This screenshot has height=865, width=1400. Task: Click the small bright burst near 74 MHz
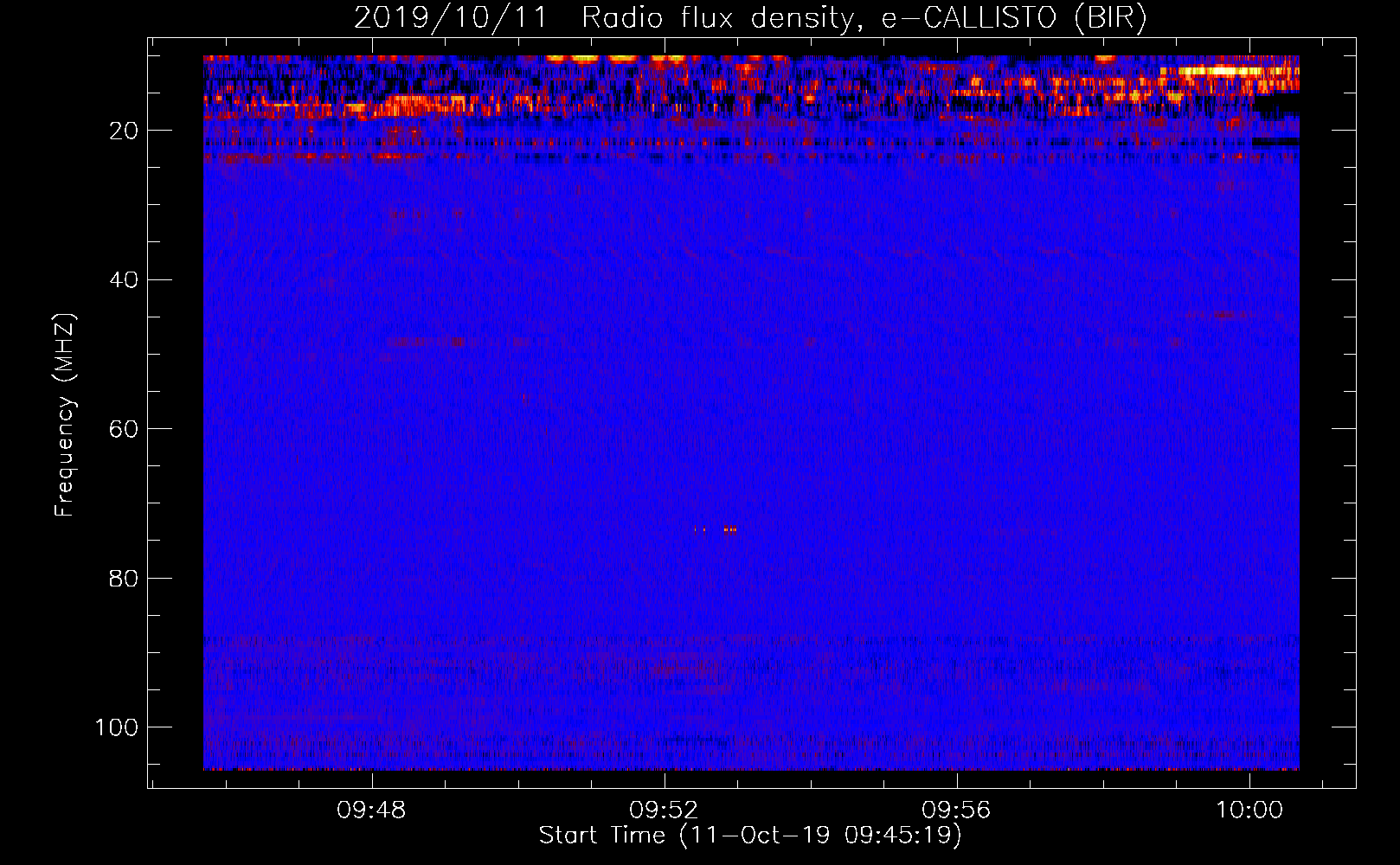tap(729, 529)
